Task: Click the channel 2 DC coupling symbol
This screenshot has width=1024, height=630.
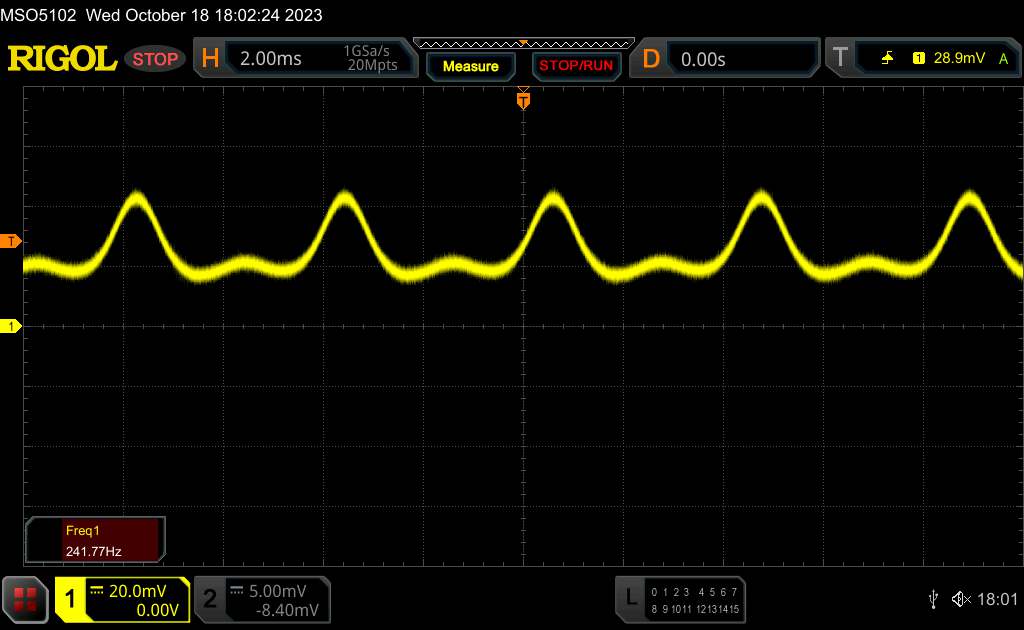Action: 237,591
